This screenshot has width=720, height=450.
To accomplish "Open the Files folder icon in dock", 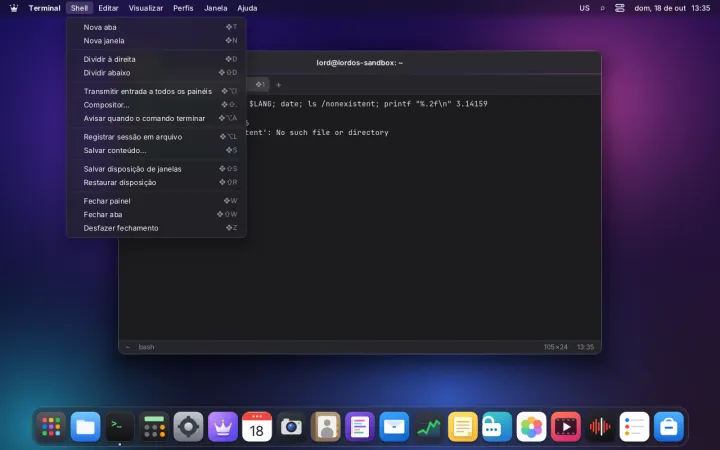I will [85, 427].
